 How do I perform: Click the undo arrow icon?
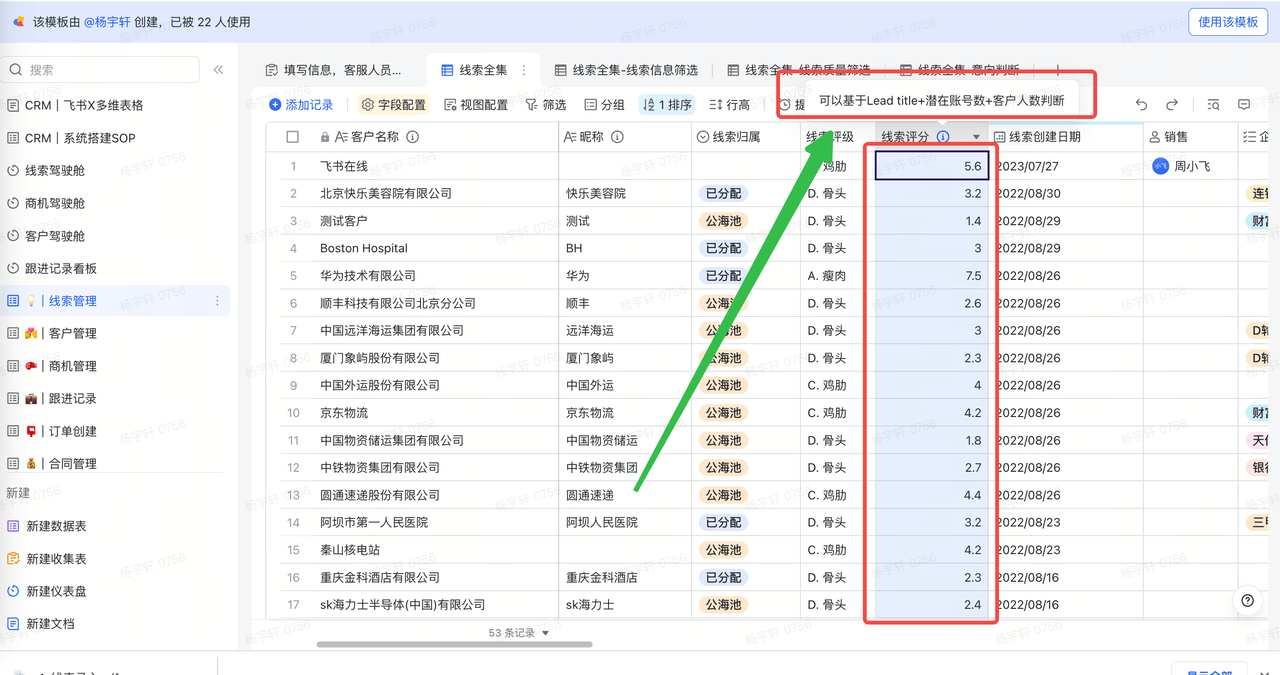coord(1142,105)
